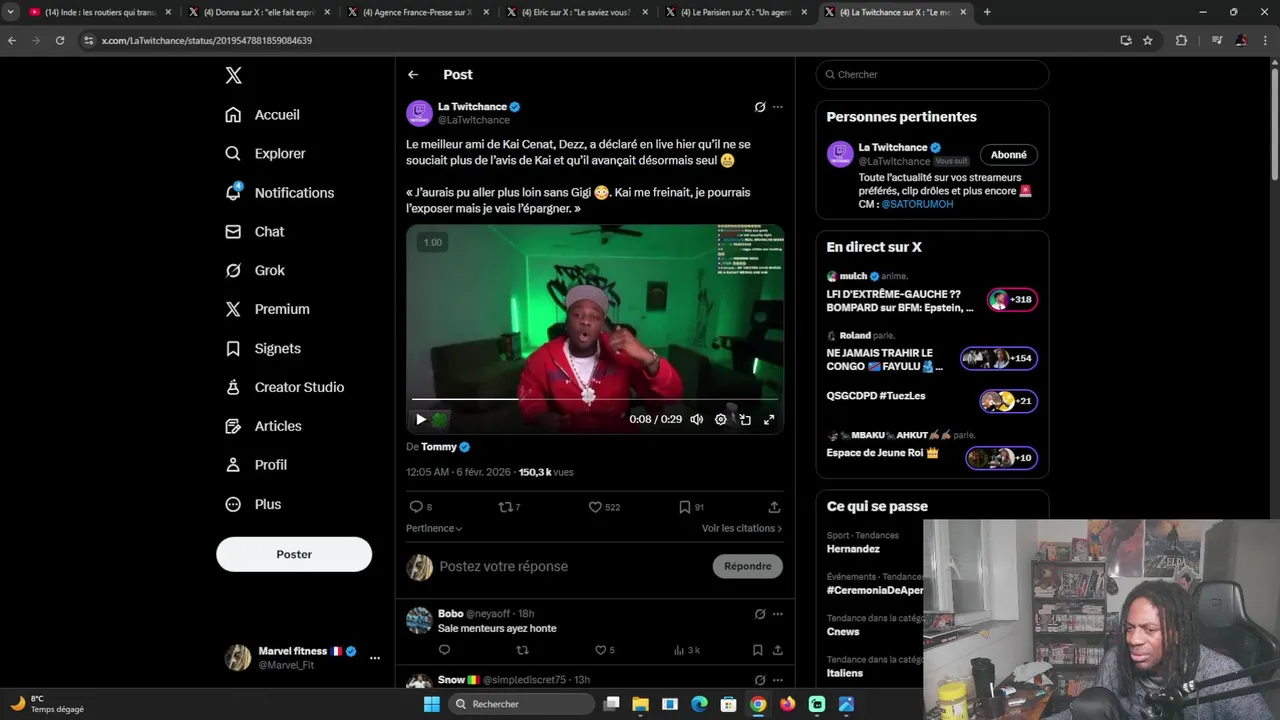Click the Grok icon on La Twitchance post
This screenshot has width=1280, height=720.
(x=760, y=107)
